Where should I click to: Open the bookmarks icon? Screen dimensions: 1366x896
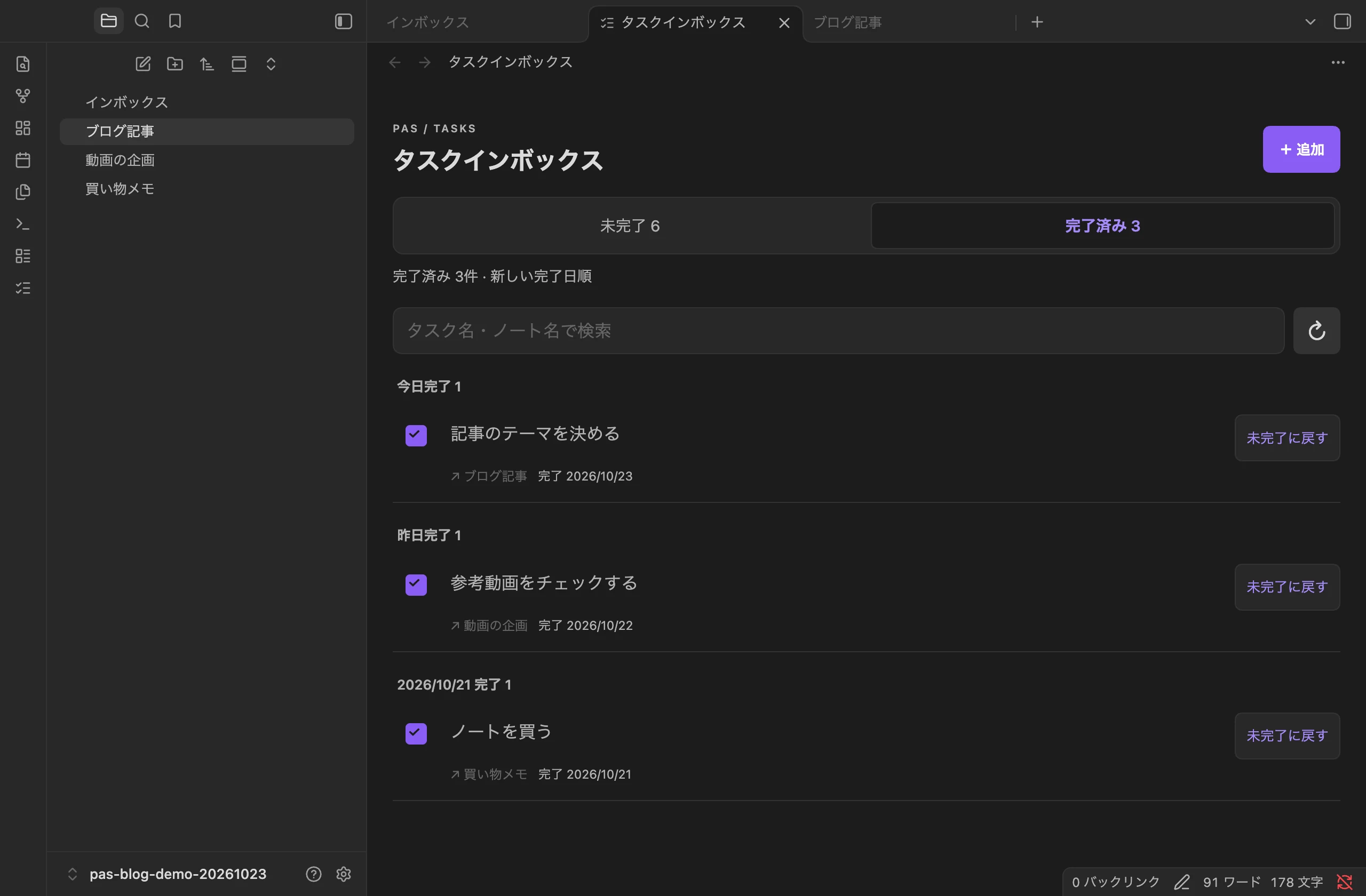pos(174,21)
